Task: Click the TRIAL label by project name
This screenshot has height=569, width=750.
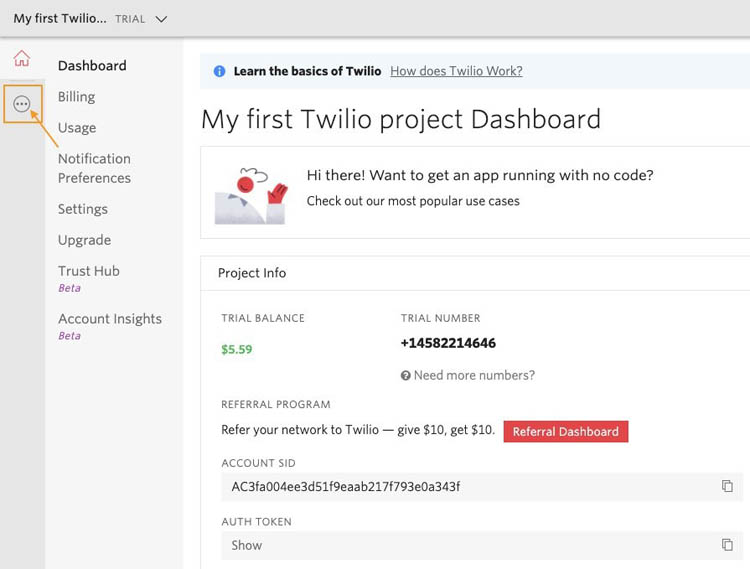Action: tap(130, 19)
